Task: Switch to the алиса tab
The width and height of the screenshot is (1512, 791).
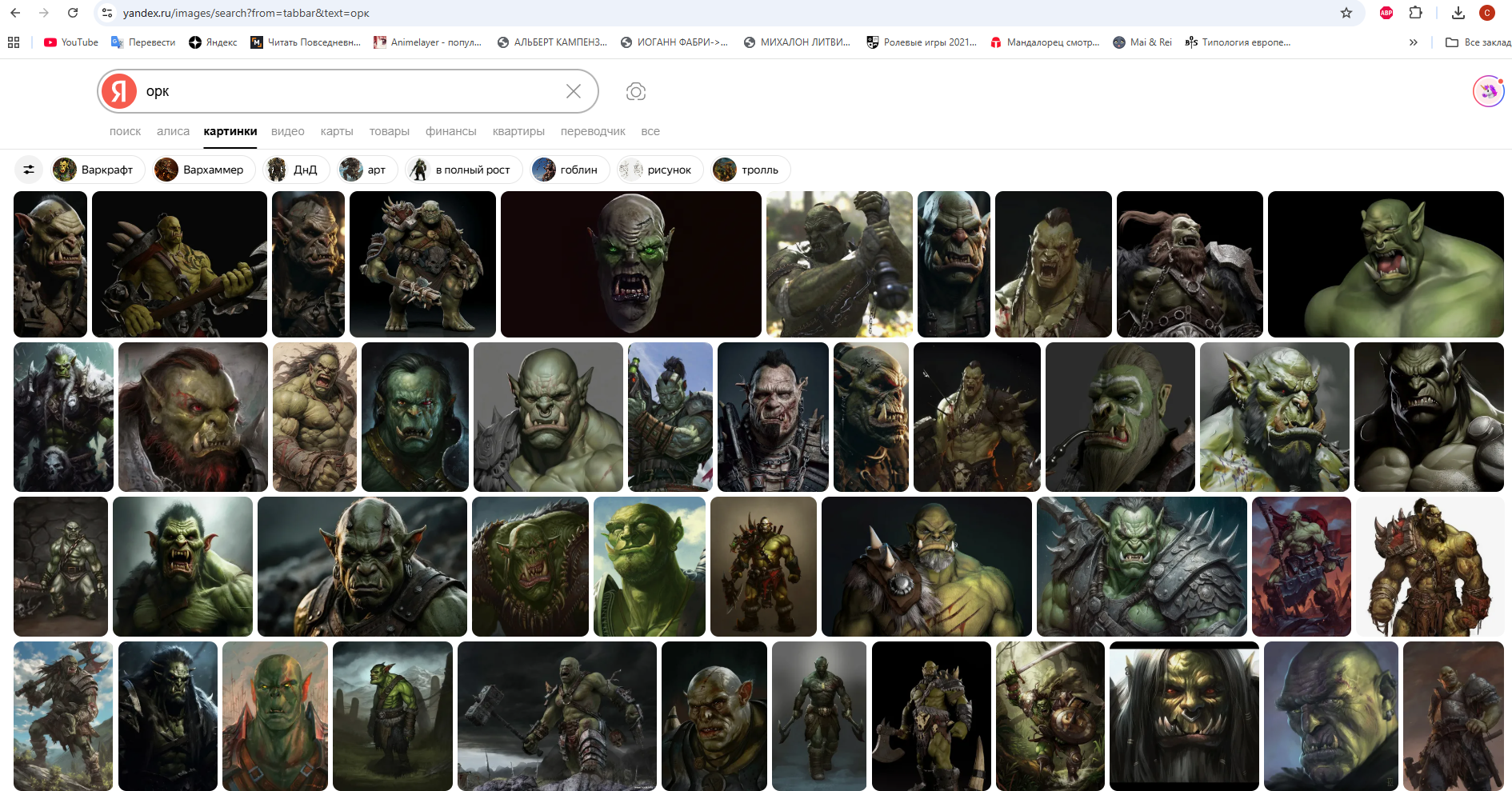Action: coord(173,131)
